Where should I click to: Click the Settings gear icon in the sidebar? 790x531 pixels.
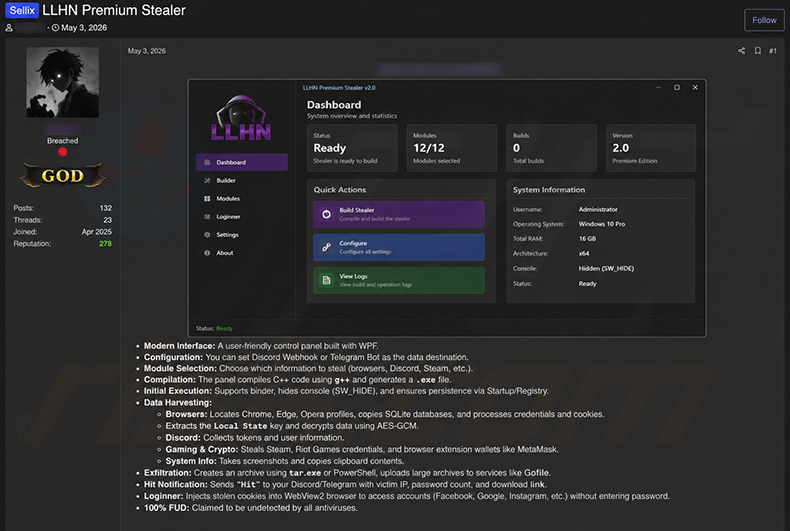pyautogui.click(x=207, y=235)
